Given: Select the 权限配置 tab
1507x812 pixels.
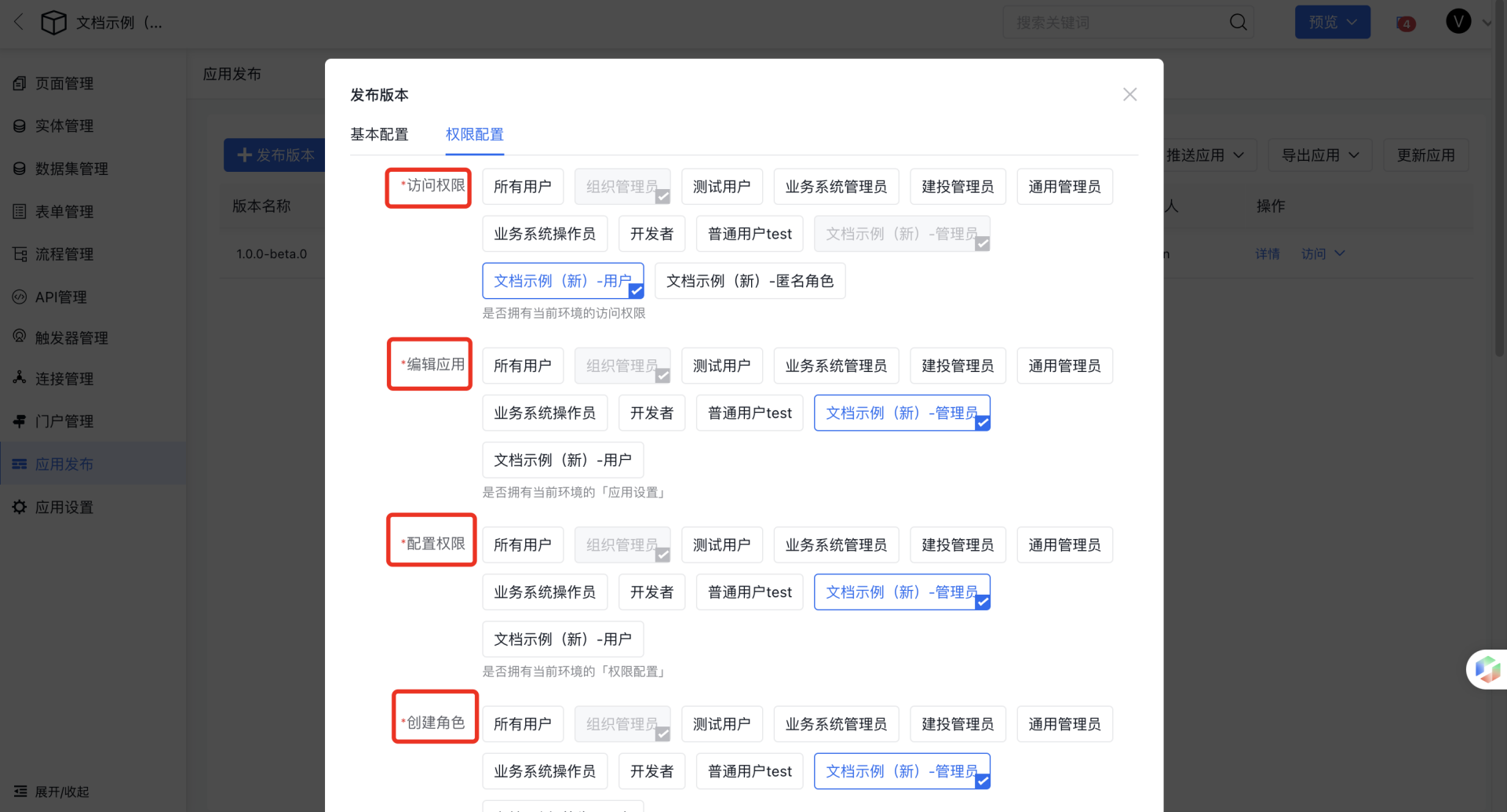Looking at the screenshot, I should 474,134.
